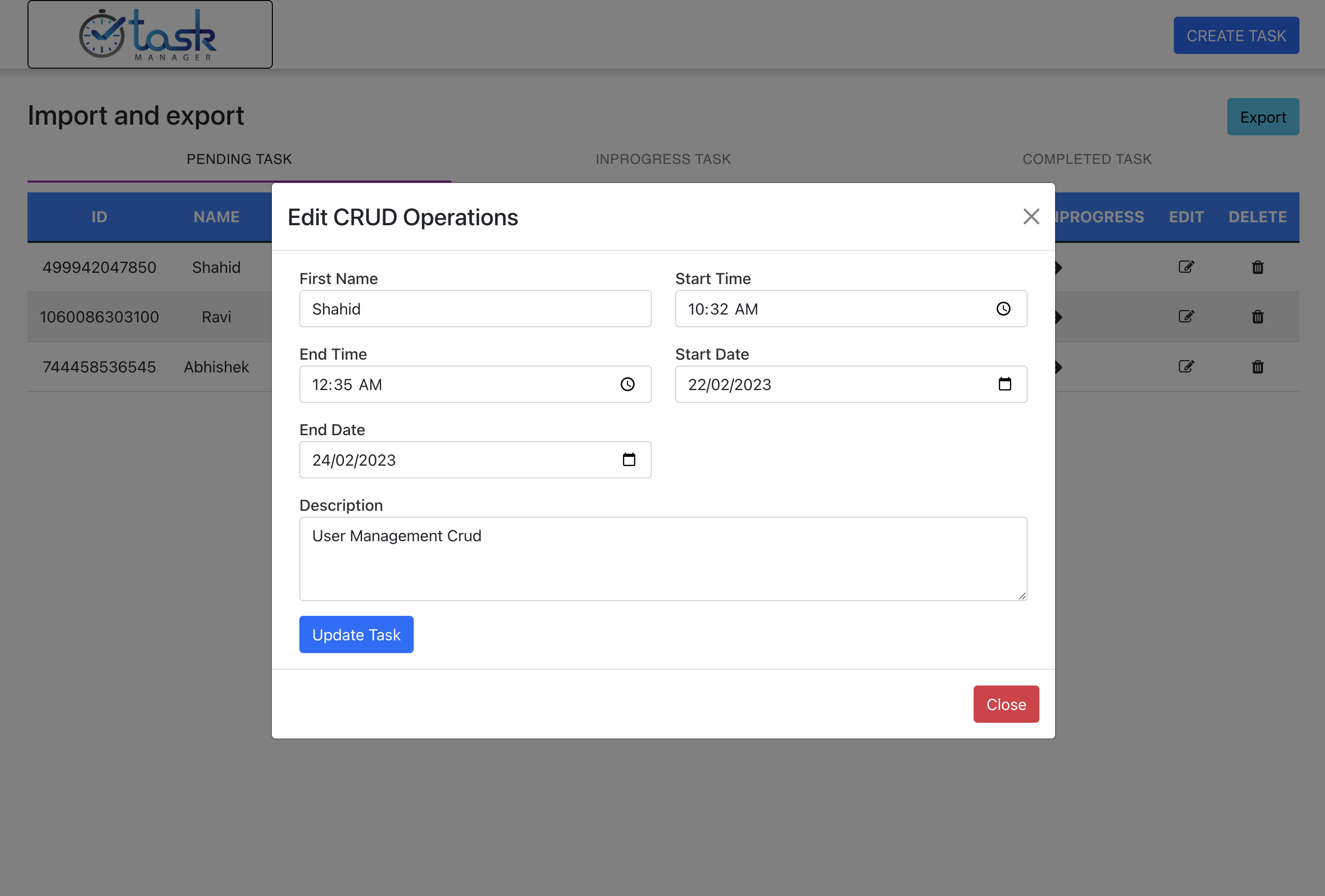Open the End Time clock picker
The image size is (1325, 896).
pos(627,384)
